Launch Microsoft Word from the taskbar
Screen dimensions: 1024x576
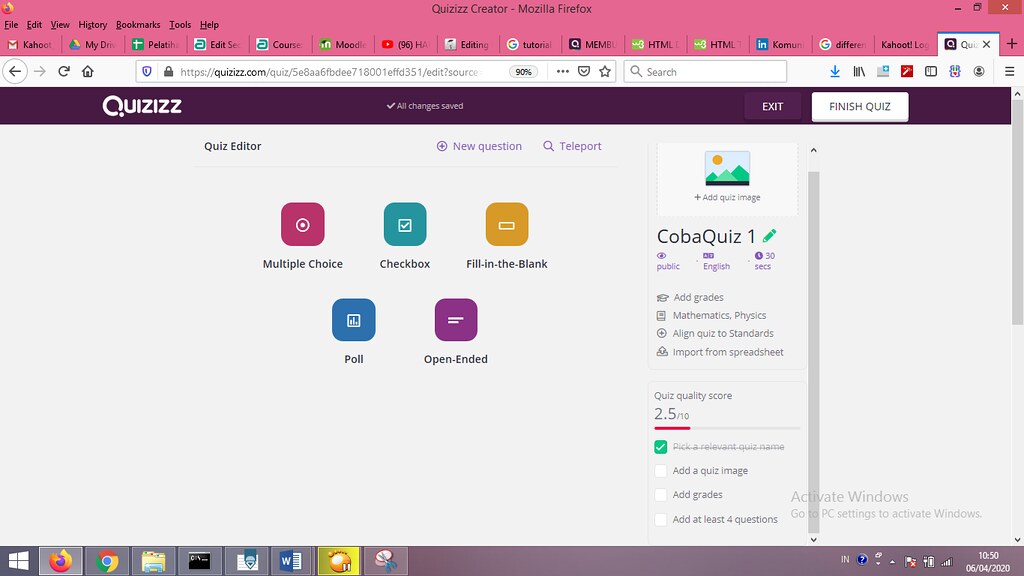pyautogui.click(x=291, y=561)
